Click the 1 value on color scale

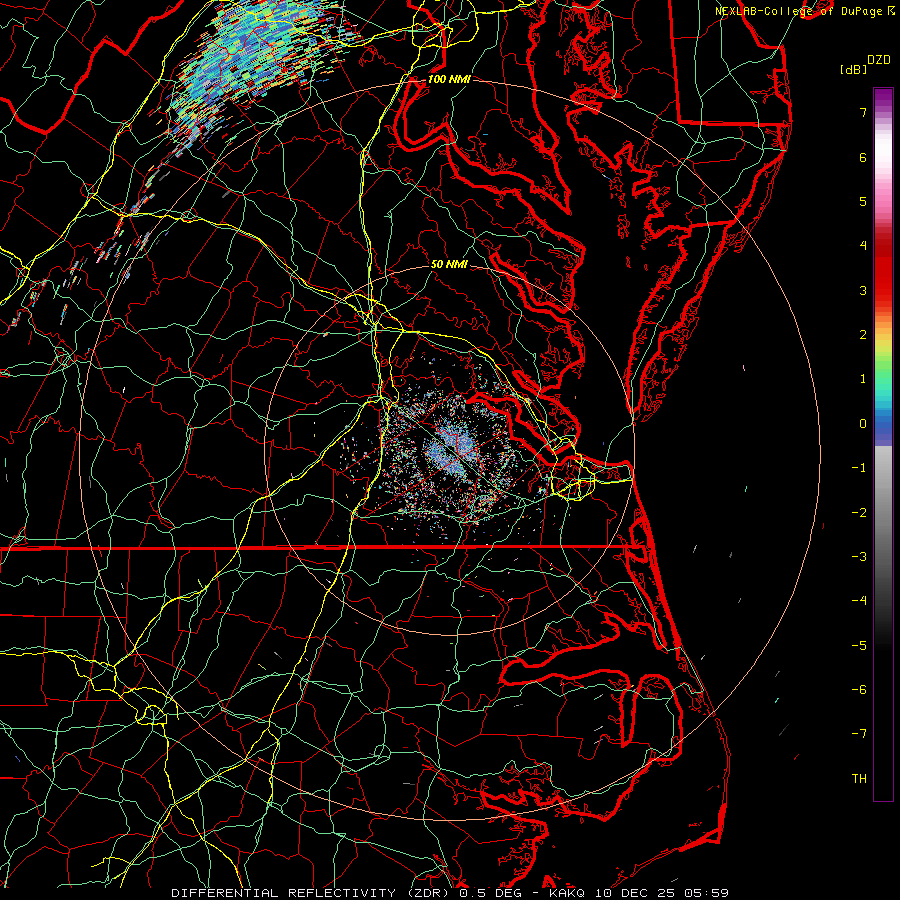point(863,379)
